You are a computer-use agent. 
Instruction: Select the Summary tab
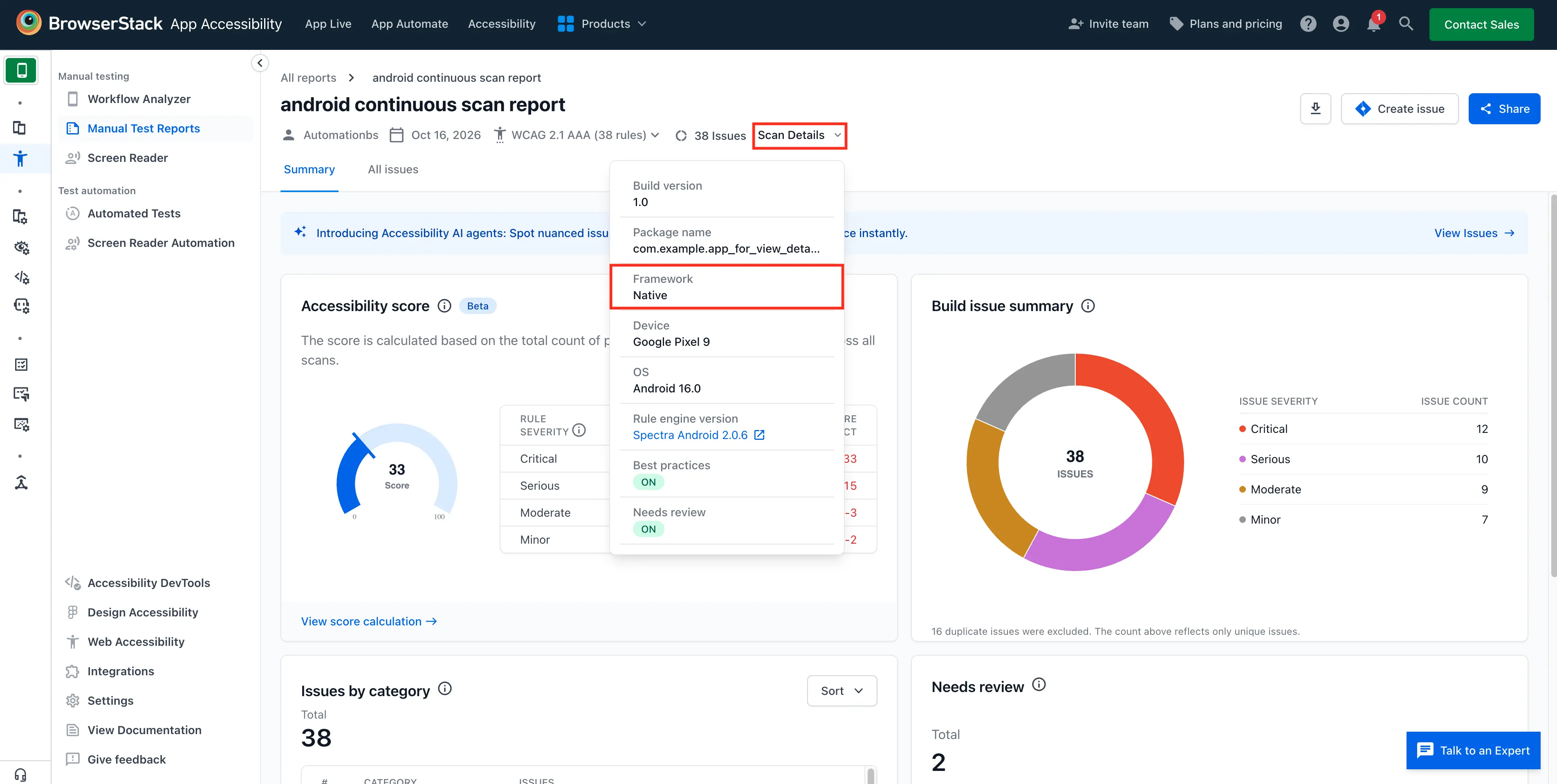310,170
